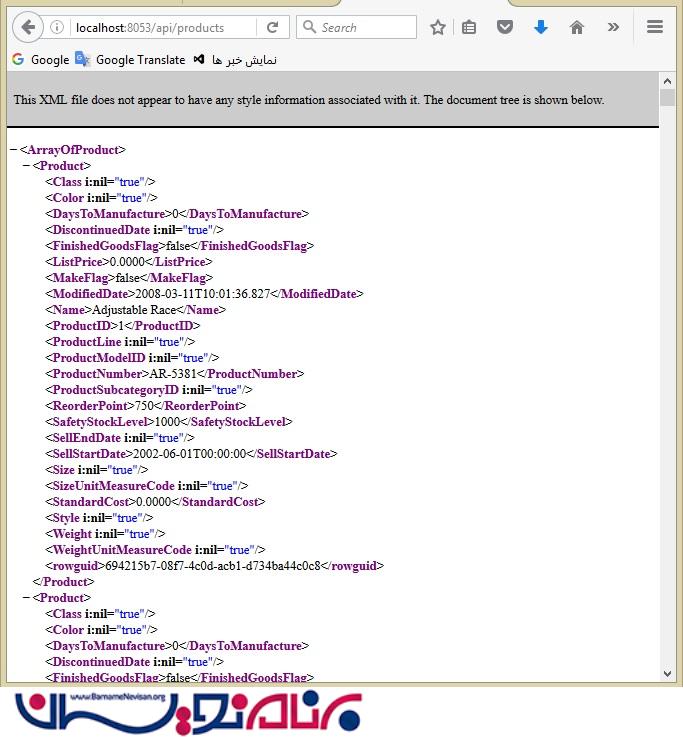The width and height of the screenshot is (683, 737).
Task: Click the rowguid value 694215b7-08f7-4c0d-acb1-d734ba44c0c8
Action: [x=213, y=566]
